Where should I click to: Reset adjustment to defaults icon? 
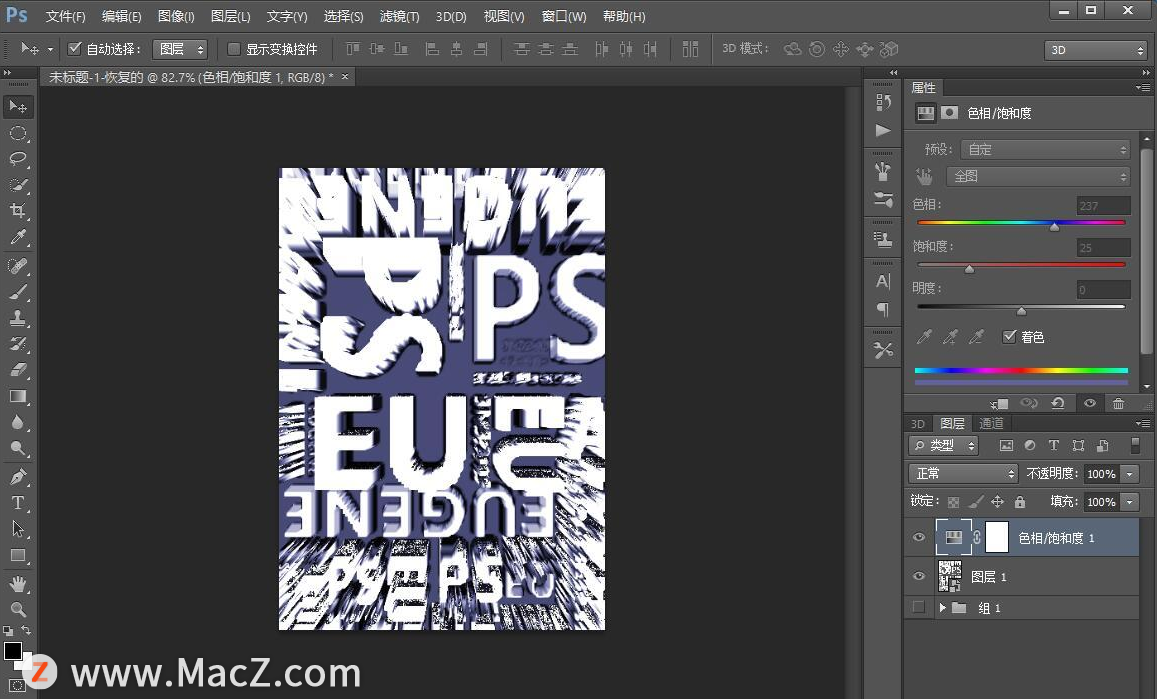[x=1057, y=403]
